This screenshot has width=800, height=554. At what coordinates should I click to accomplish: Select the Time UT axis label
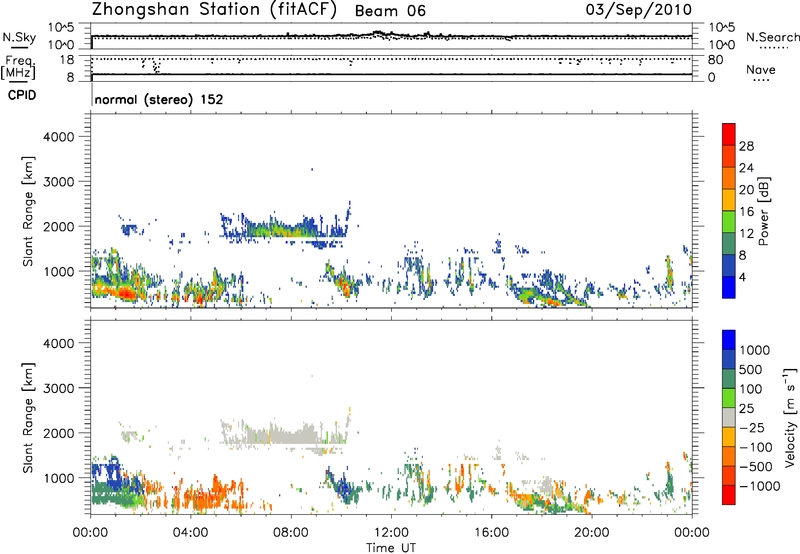coord(391,548)
